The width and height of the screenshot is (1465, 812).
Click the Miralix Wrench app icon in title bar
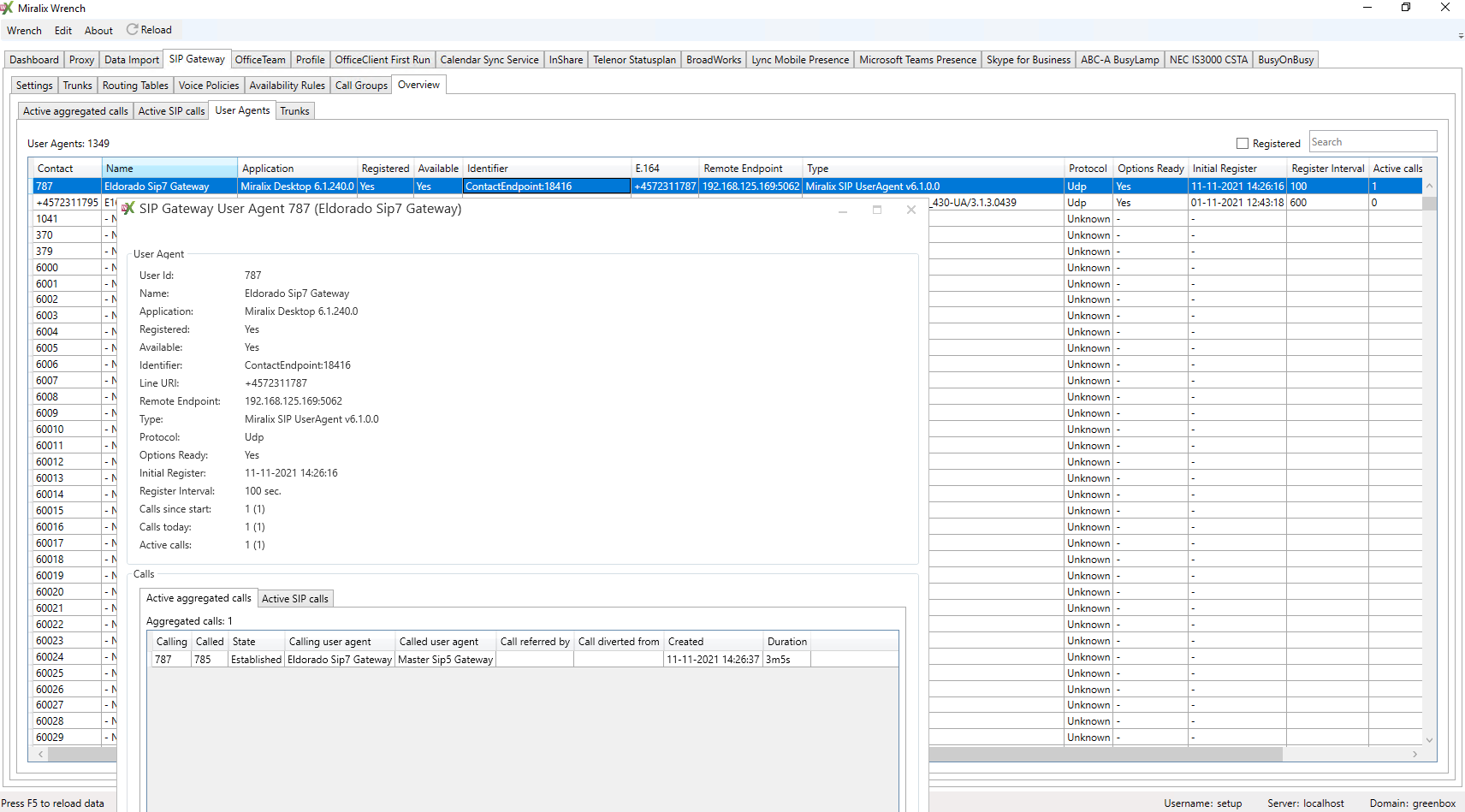point(7,8)
